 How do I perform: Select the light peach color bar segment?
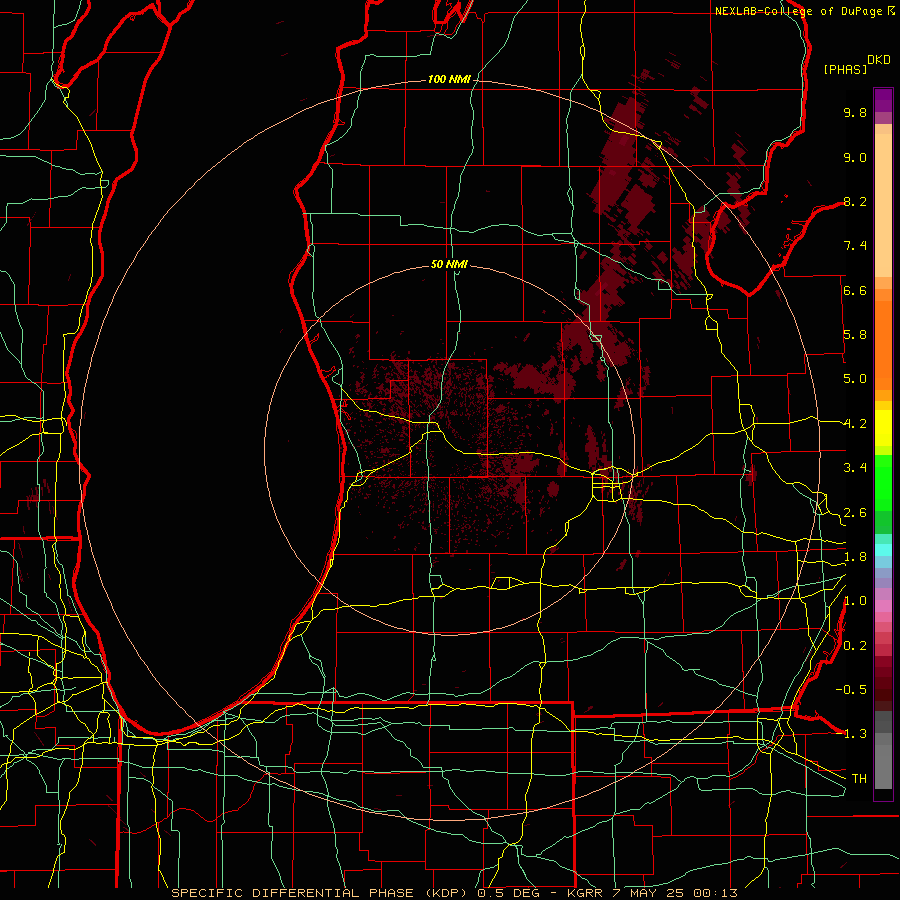883,205
